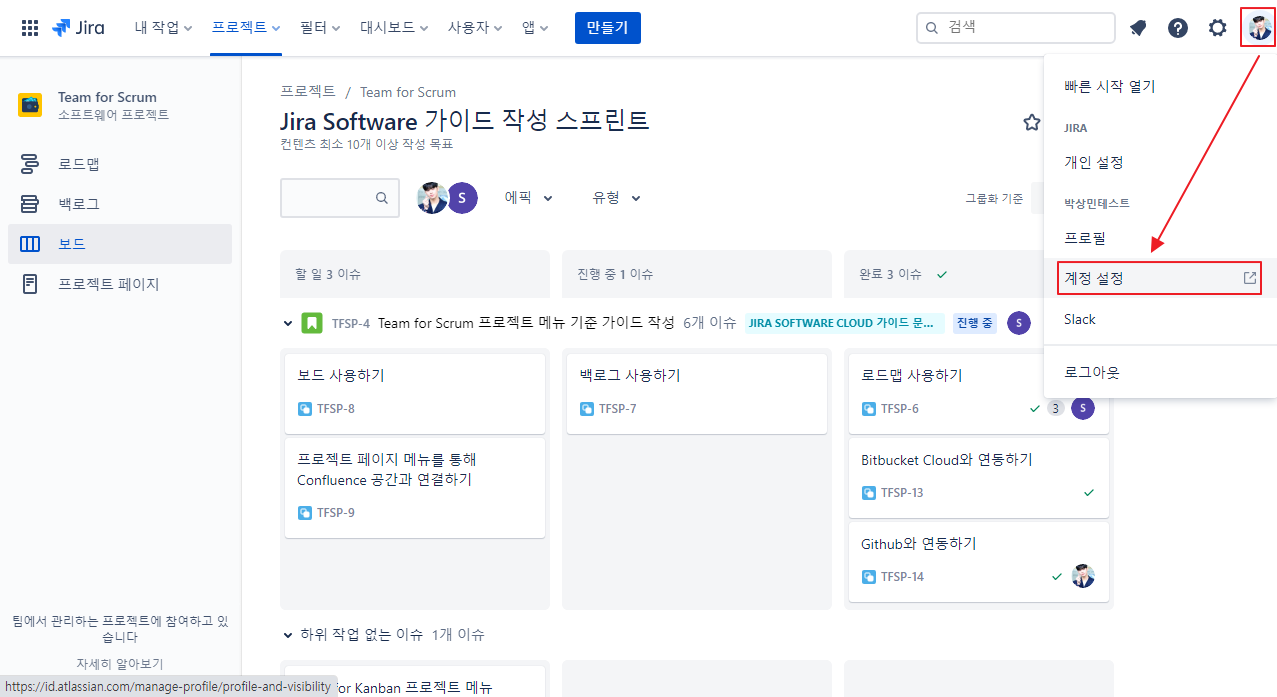Image resolution: width=1277 pixels, height=697 pixels.
Task: Filter board by photo avatar assignee
Action: pos(432,198)
